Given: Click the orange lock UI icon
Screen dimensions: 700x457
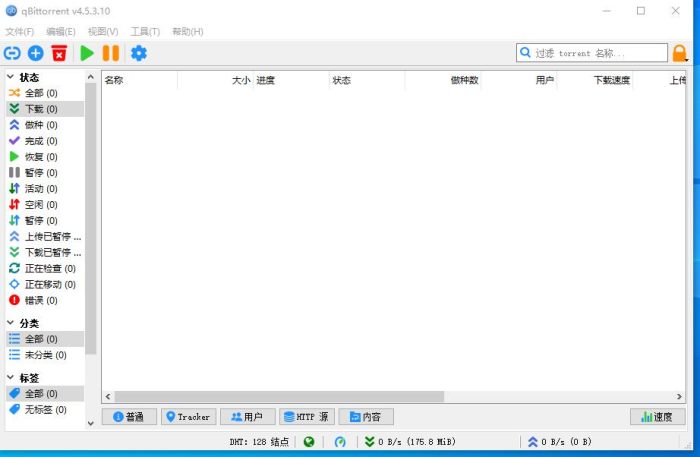Looking at the screenshot, I should click(679, 54).
